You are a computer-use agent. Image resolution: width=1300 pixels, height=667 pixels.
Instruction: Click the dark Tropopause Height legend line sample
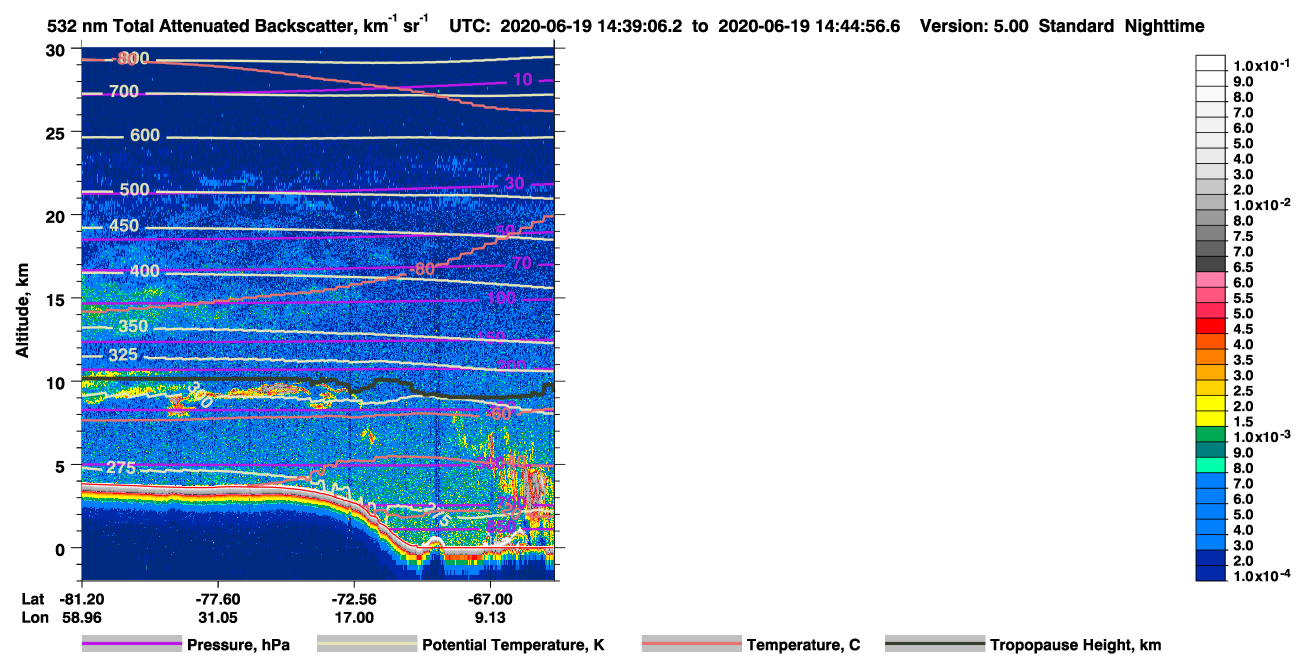(935, 644)
